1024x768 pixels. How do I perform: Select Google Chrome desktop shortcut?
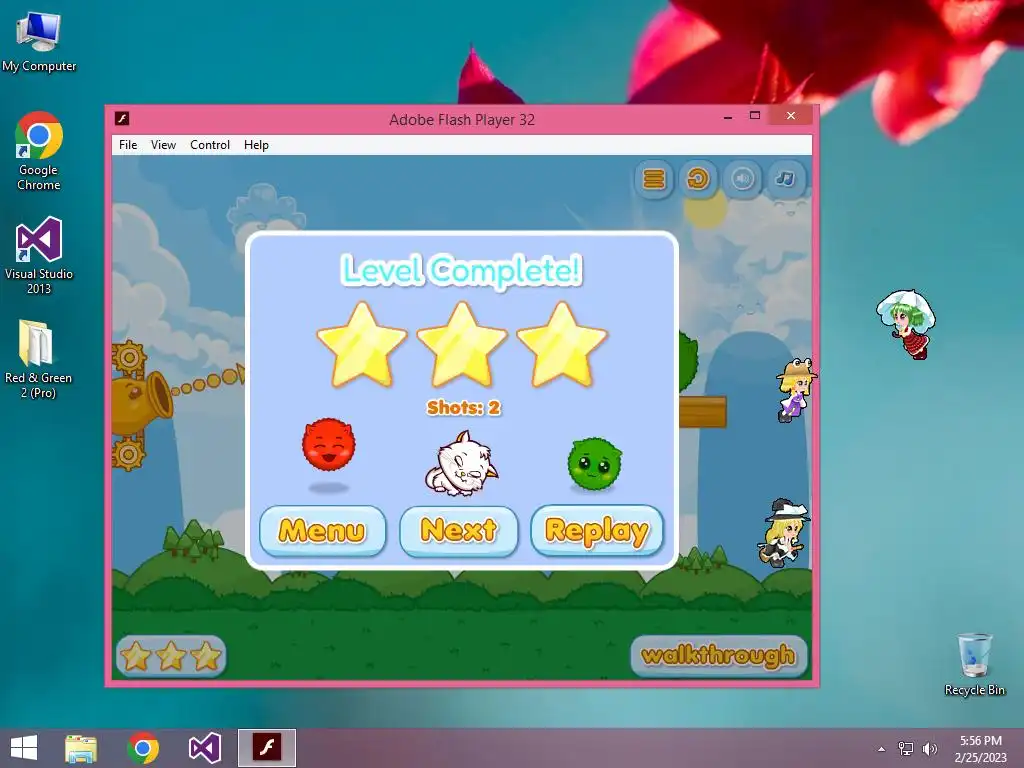click(x=39, y=151)
